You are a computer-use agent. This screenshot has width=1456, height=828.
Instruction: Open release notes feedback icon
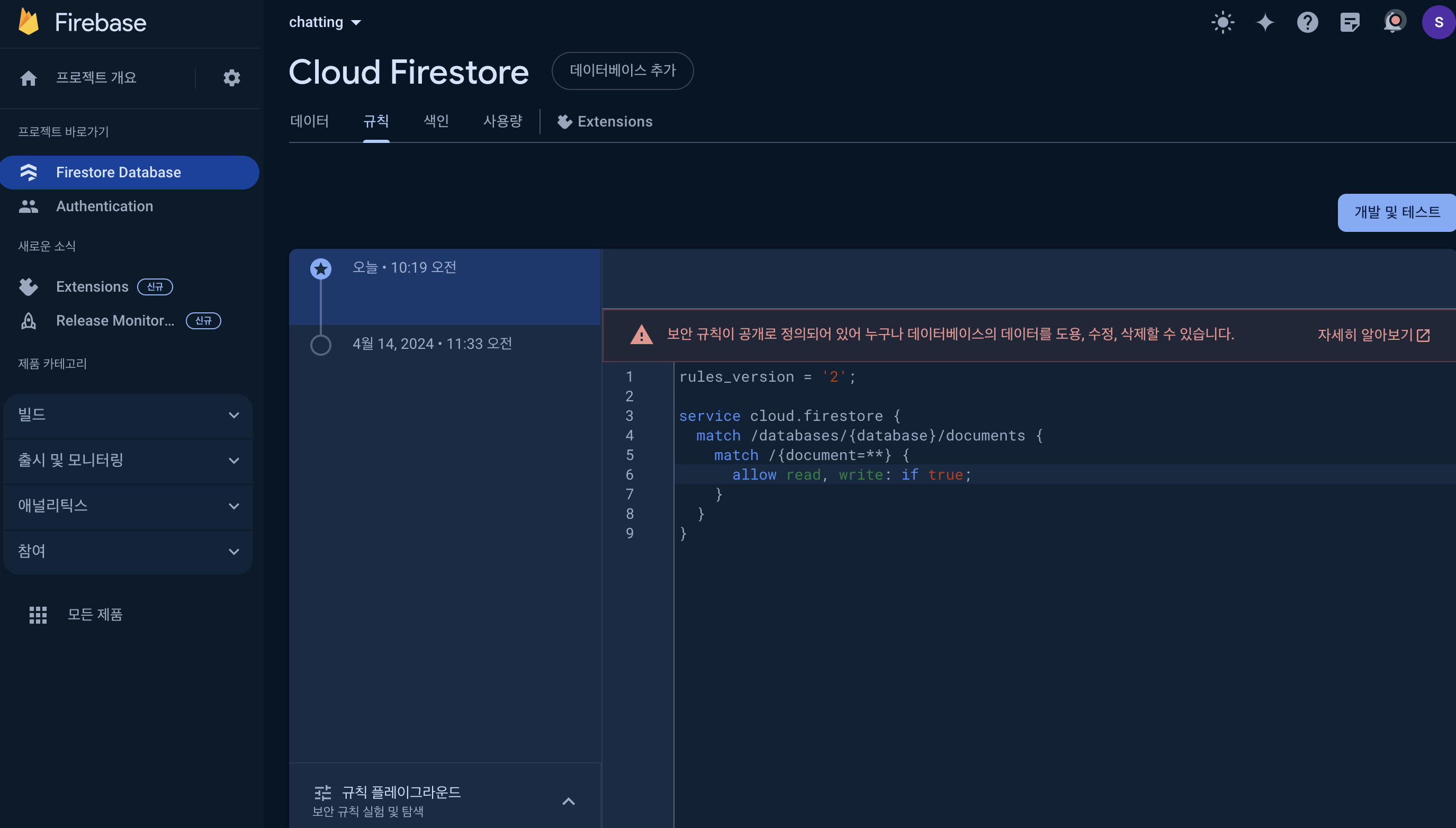[1350, 23]
